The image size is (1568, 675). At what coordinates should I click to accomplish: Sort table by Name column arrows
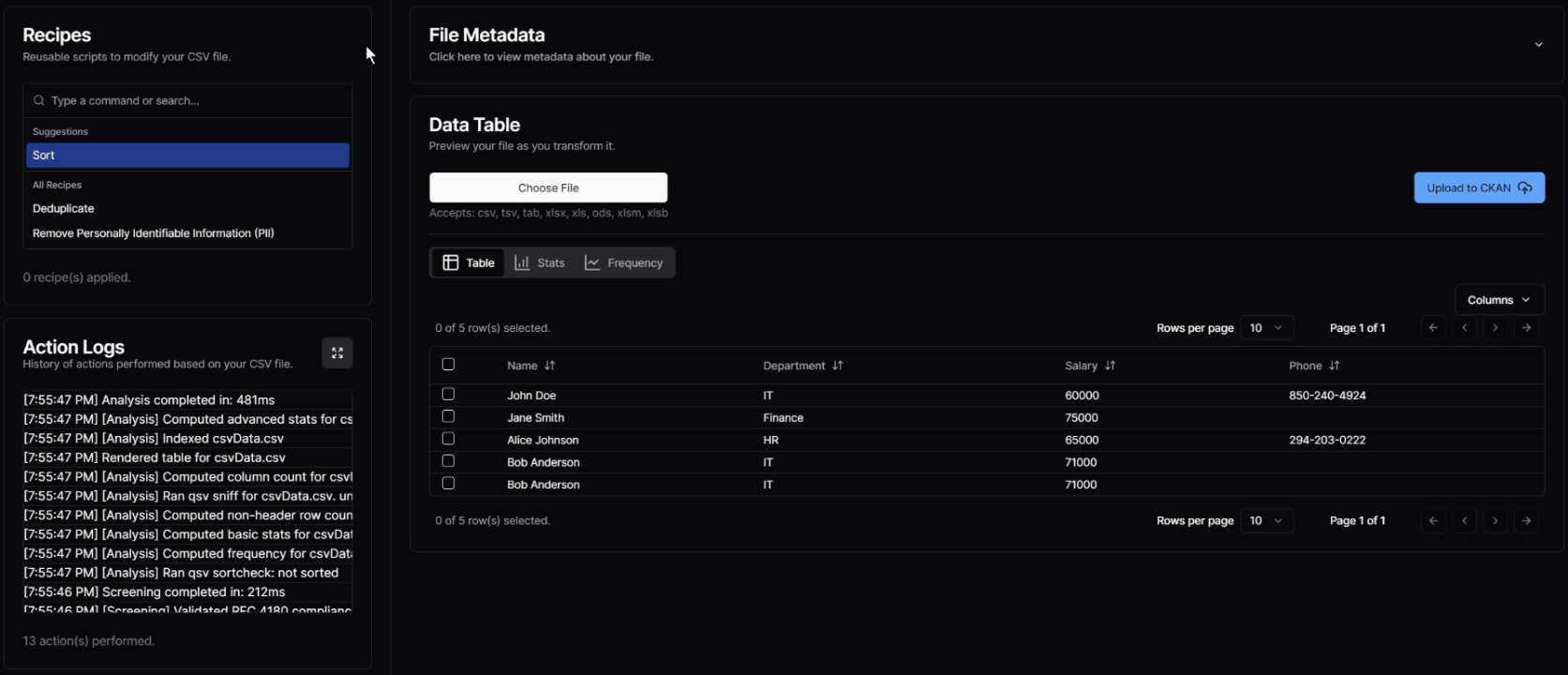click(x=550, y=366)
